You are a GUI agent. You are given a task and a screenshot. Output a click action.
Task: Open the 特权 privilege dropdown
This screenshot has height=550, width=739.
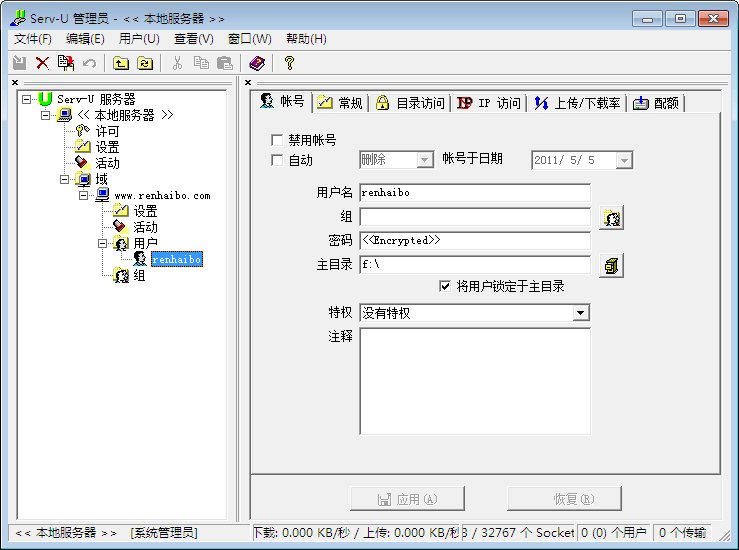581,313
